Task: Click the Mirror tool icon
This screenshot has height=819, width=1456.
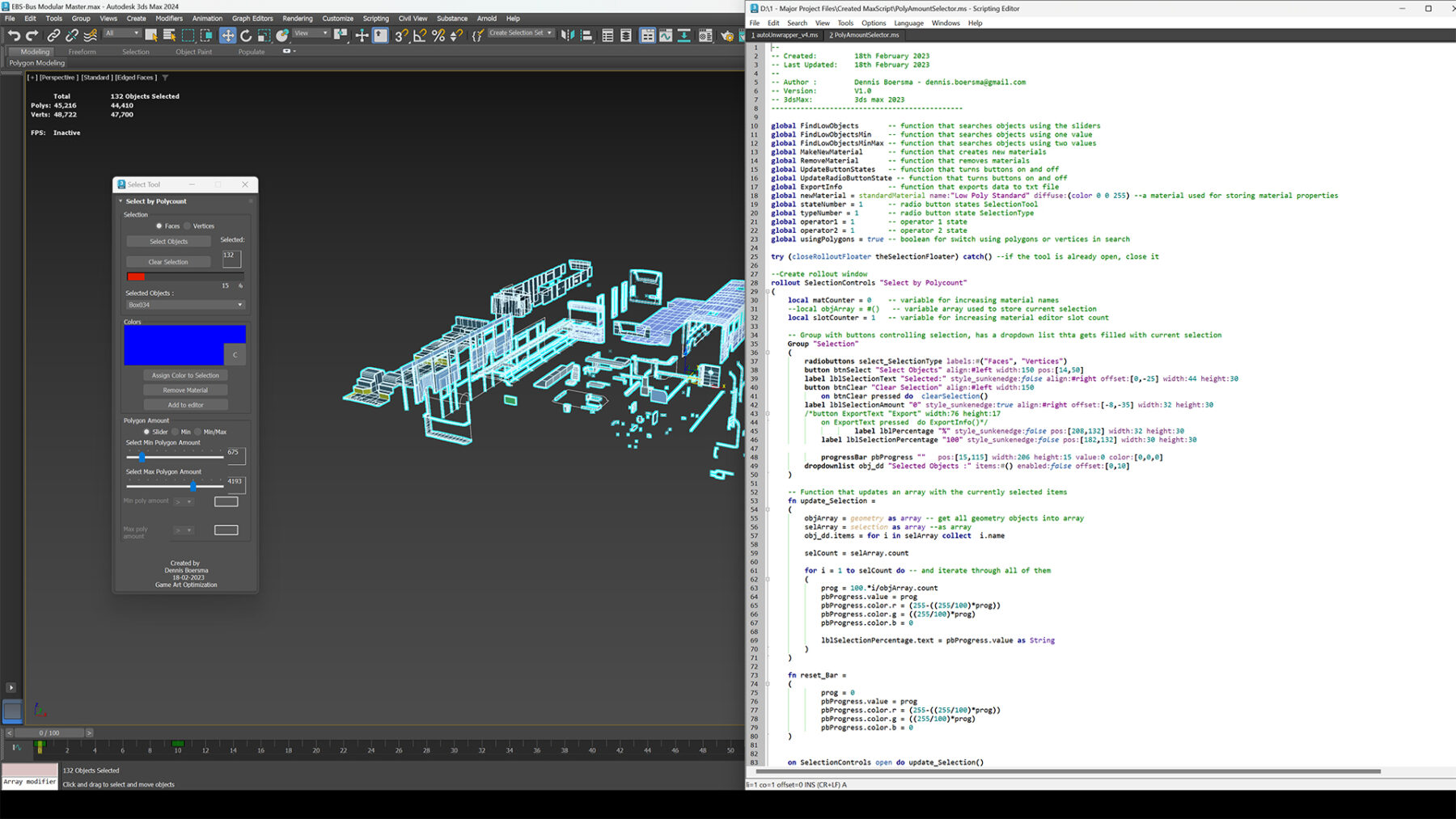Action: click(568, 36)
